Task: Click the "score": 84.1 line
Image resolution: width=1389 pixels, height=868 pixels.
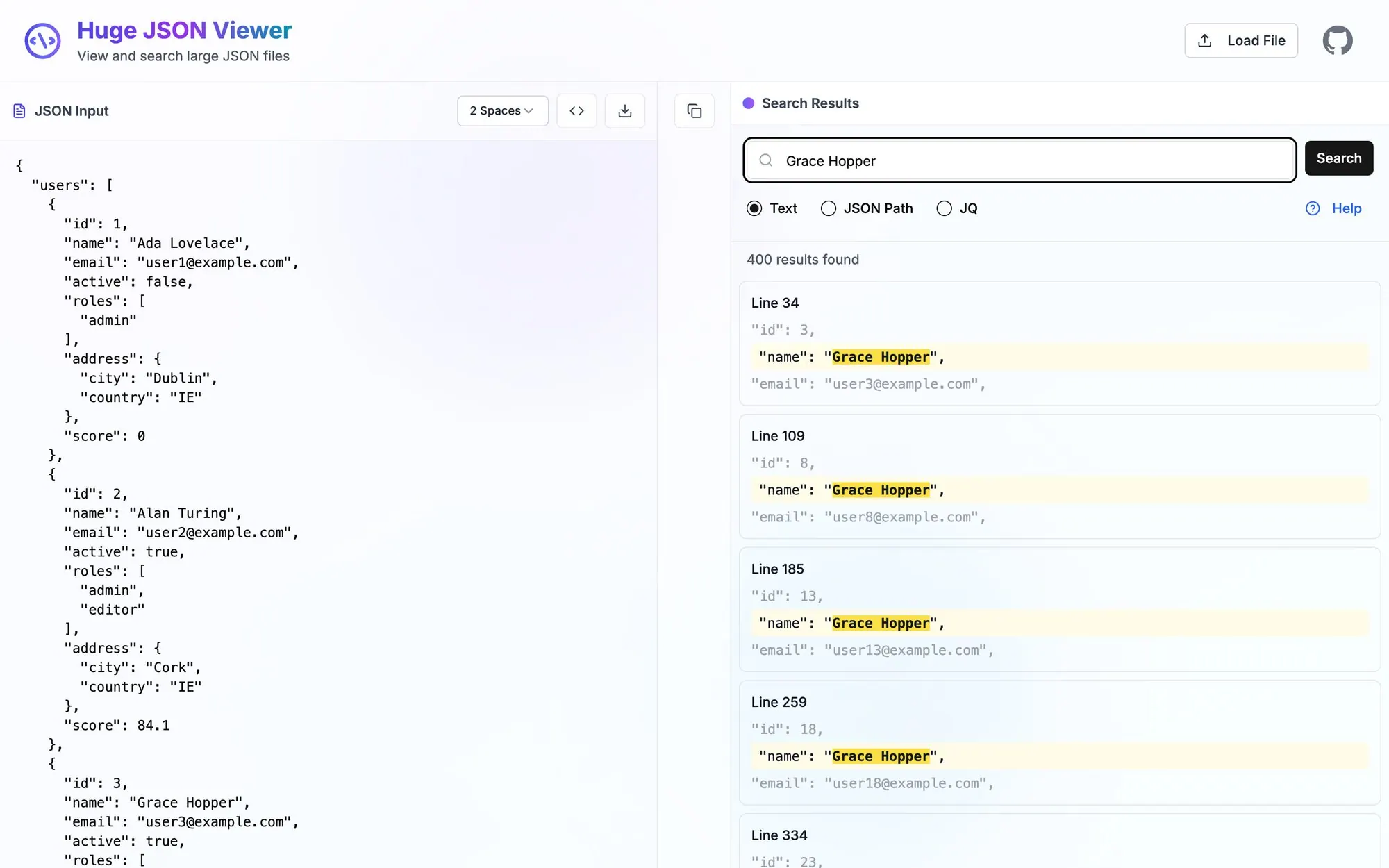Action: point(117,726)
